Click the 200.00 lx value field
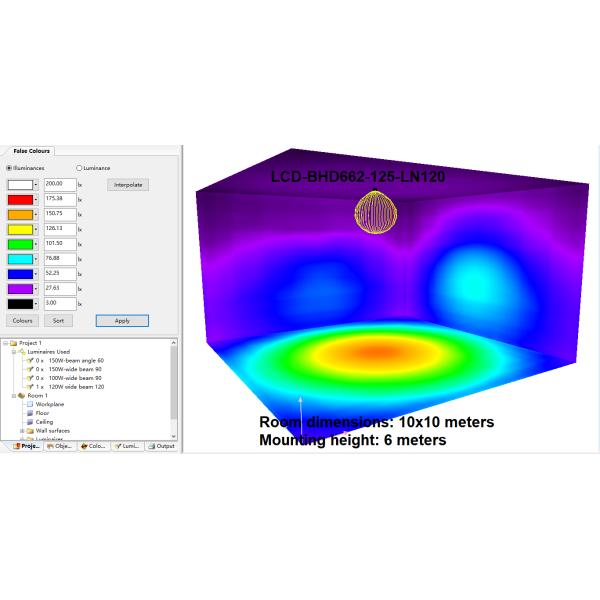This screenshot has width=600, height=600. pyautogui.click(x=59, y=184)
